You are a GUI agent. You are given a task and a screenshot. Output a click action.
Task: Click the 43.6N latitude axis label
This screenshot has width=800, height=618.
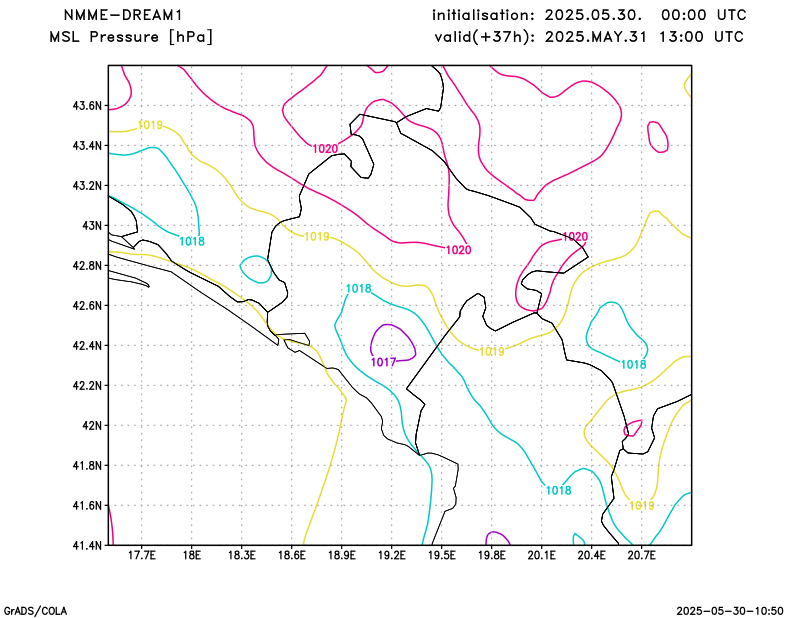tap(87, 106)
